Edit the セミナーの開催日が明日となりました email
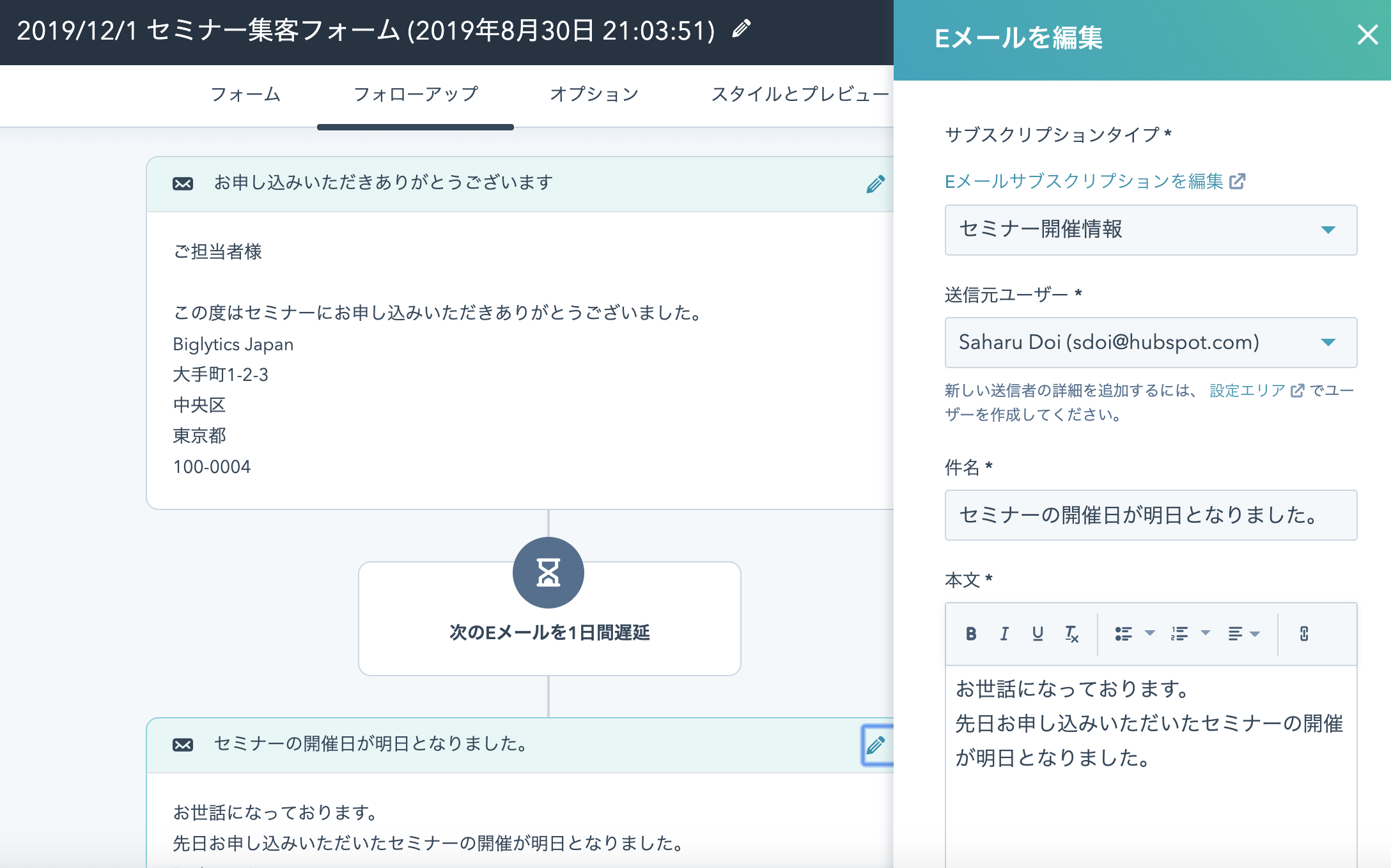Screen dimensions: 1391x868 point(876,745)
